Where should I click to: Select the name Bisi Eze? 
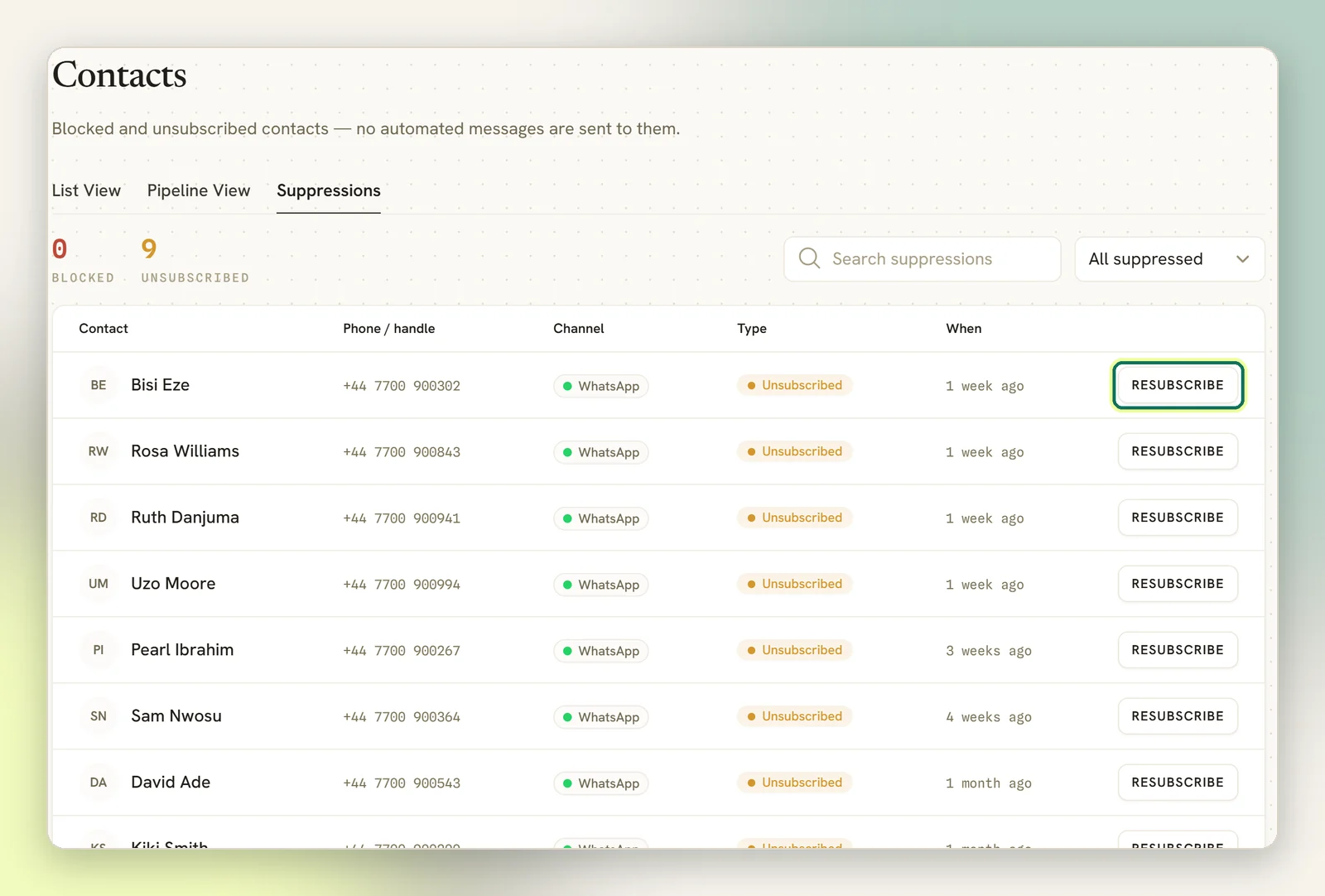(x=161, y=385)
